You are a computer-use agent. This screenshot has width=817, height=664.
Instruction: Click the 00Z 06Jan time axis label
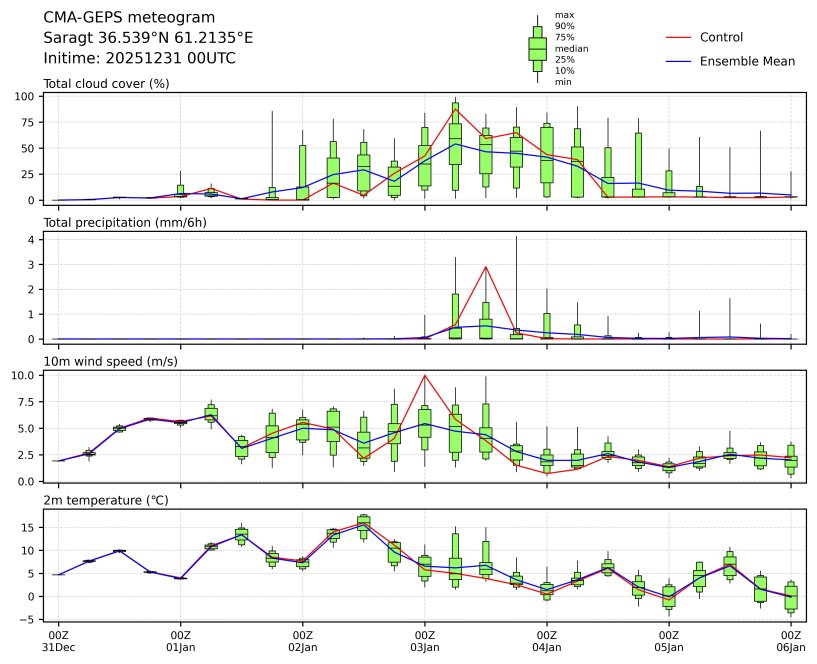tap(791, 641)
